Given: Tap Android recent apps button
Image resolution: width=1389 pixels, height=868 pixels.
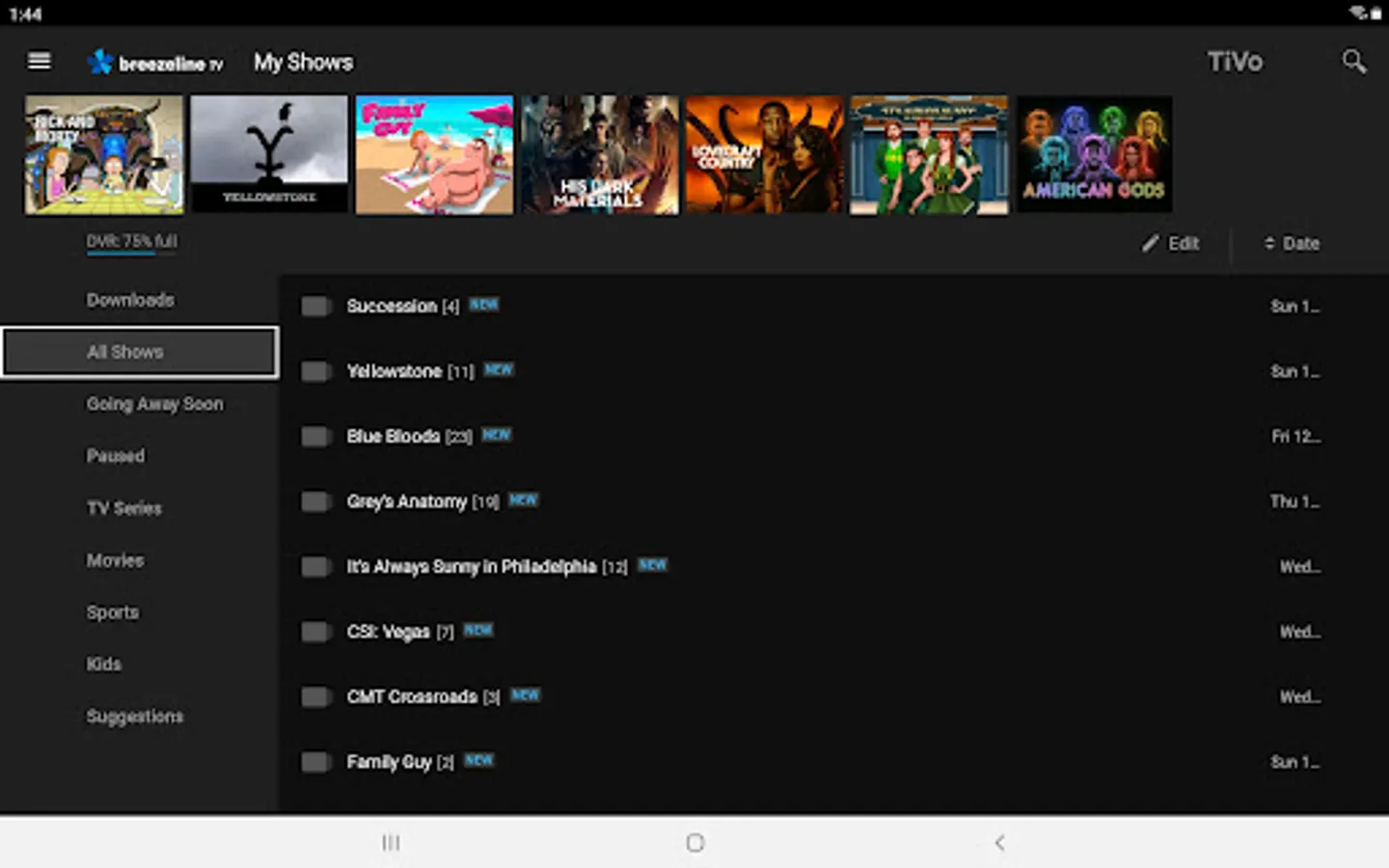Looking at the screenshot, I should pyautogui.click(x=391, y=843).
